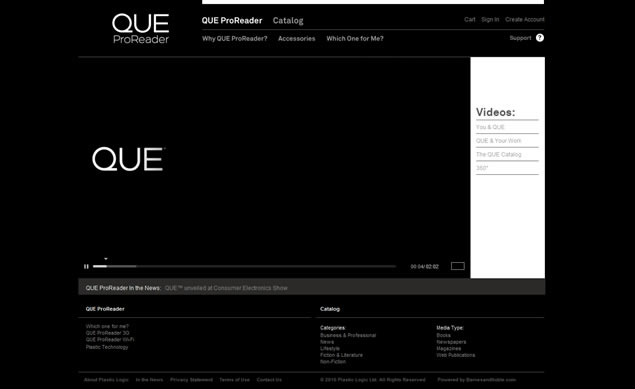Viewport: 635px width, 389px height.
Task: Click the Create Account link
Action: click(524, 19)
